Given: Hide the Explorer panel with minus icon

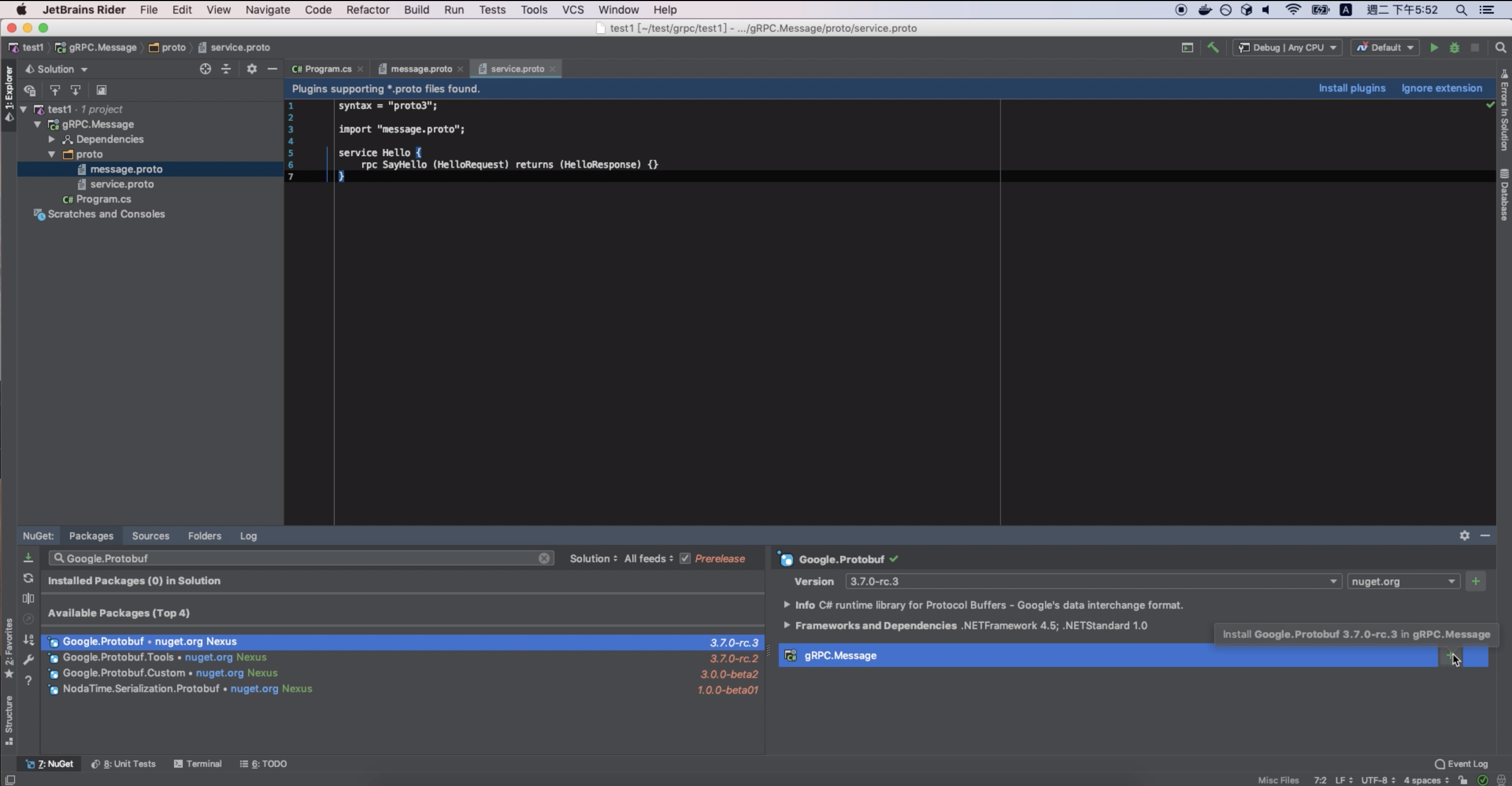Looking at the screenshot, I should pyautogui.click(x=272, y=69).
